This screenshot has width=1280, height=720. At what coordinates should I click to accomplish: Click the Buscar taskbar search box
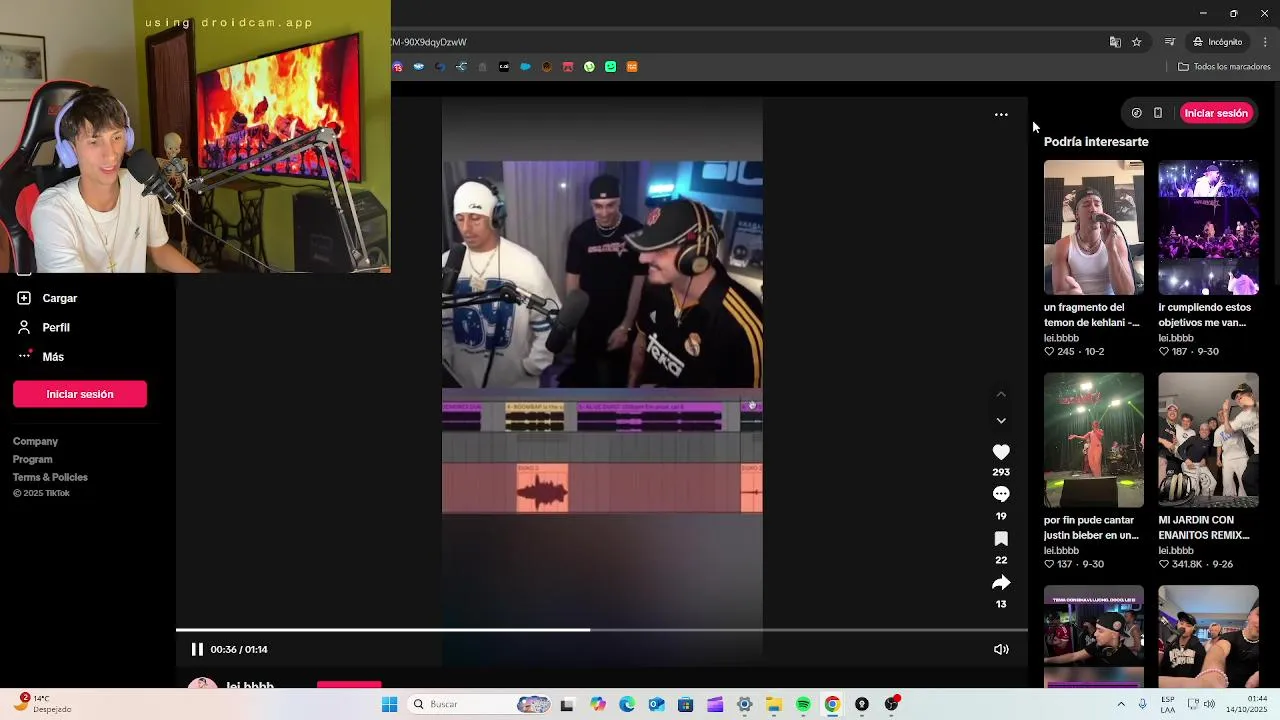coord(481,704)
